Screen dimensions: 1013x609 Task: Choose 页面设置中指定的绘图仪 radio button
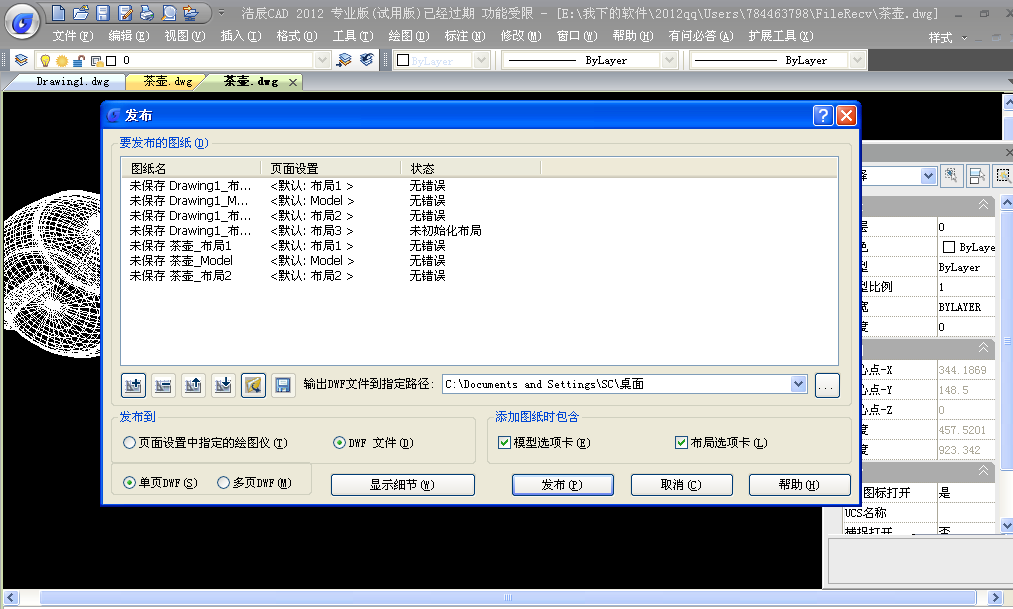click(x=129, y=443)
